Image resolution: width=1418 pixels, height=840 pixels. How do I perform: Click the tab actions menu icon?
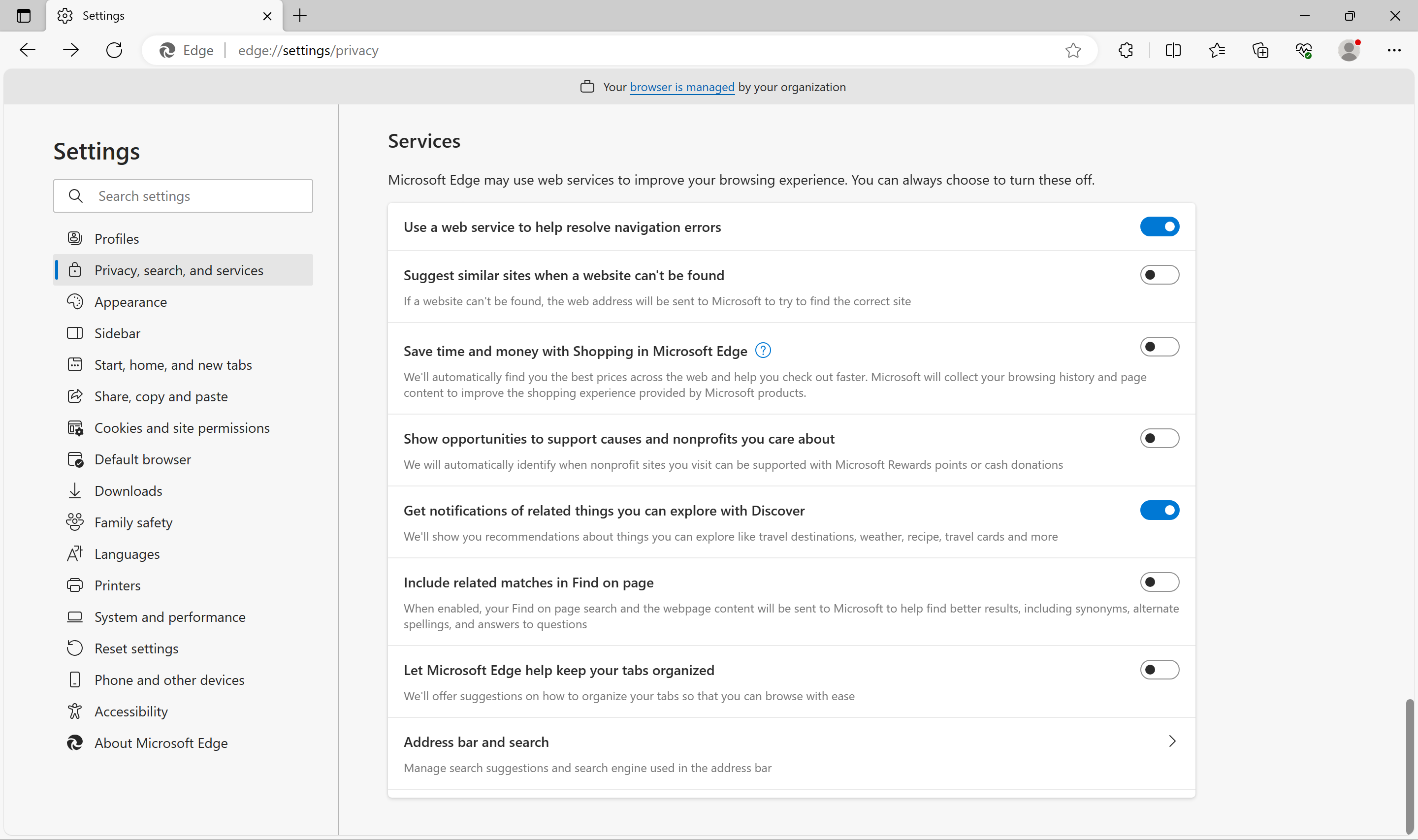(23, 16)
